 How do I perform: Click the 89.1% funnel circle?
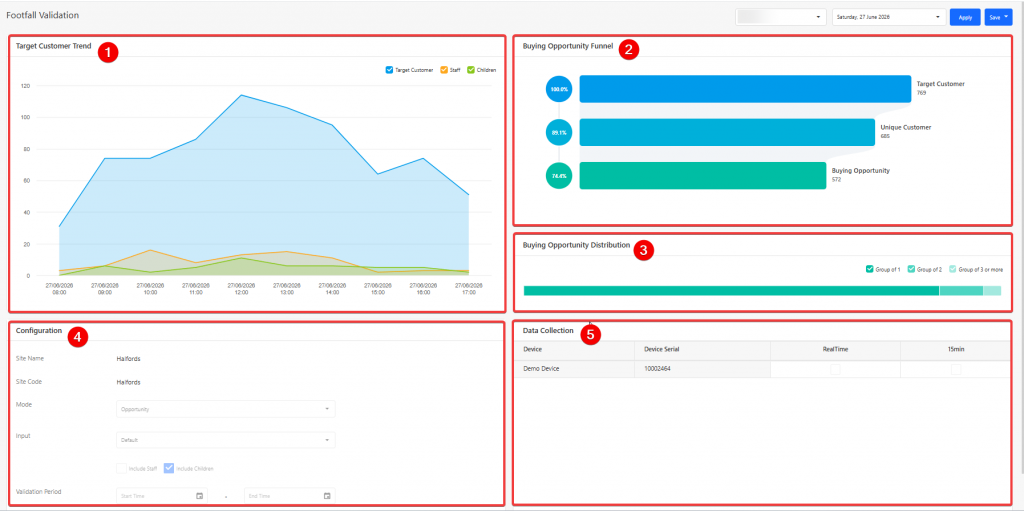coord(559,133)
